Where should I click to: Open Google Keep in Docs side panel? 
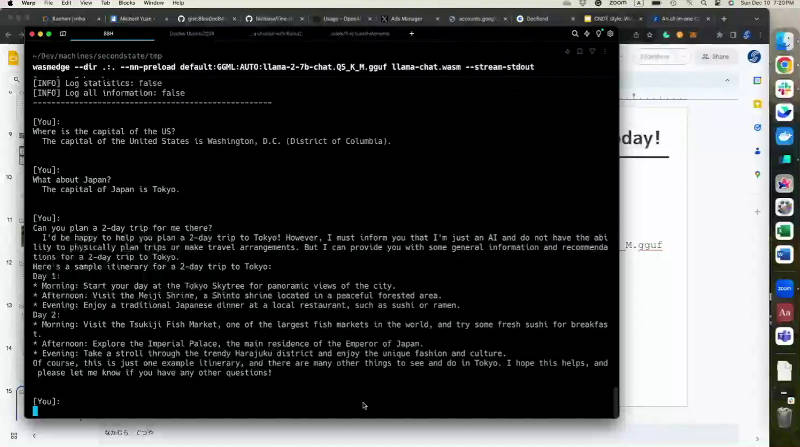pyautogui.click(x=758, y=104)
